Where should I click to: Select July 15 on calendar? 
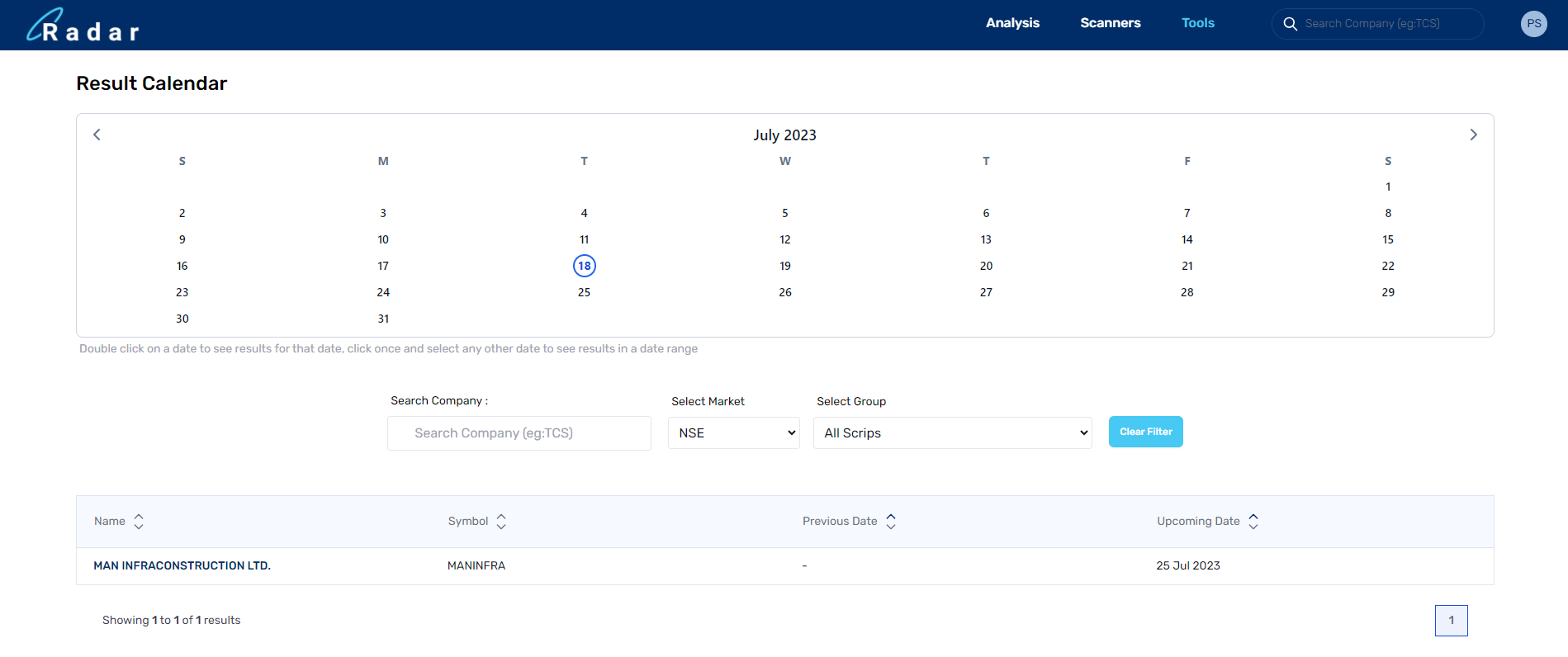click(x=1388, y=239)
